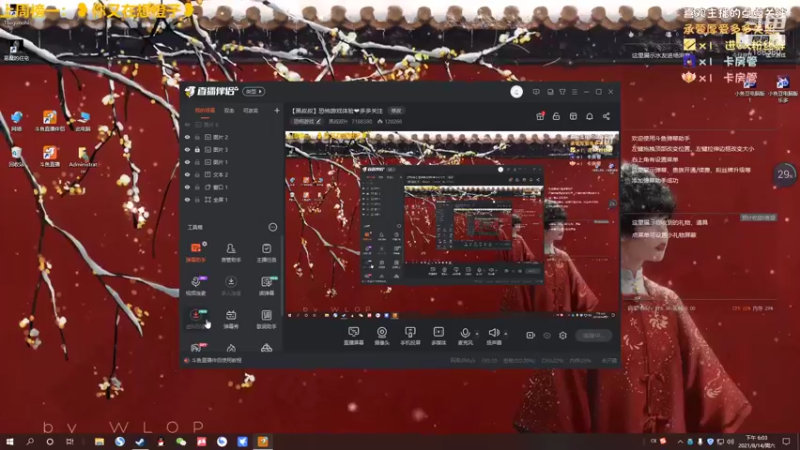
Task: Open the 弹幕助手 danmaku assistant tool
Action: (x=195, y=253)
